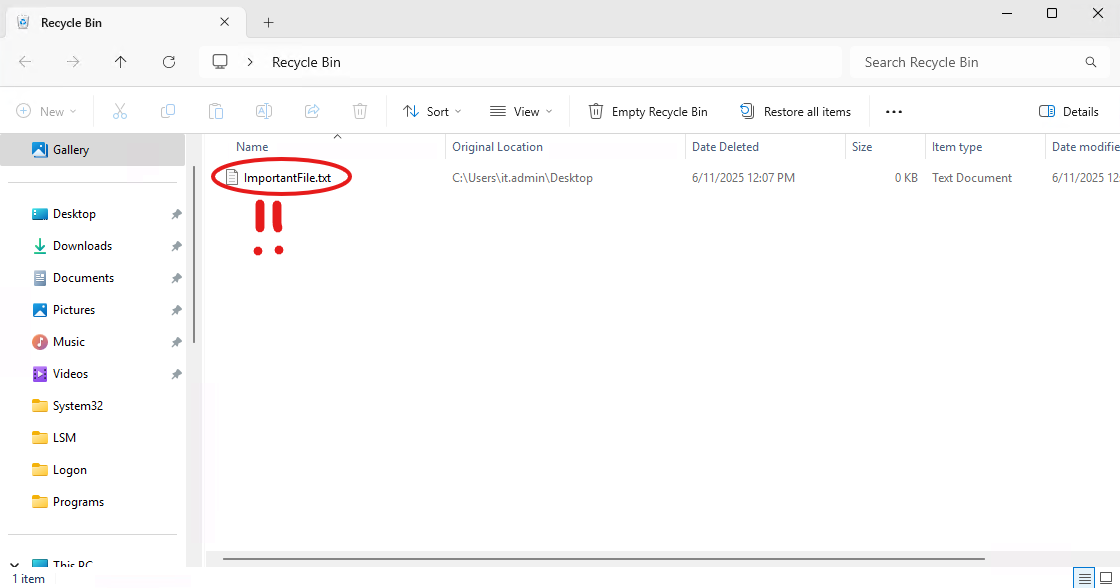
Task: Close the Recycle Bin tab
Action: pyautogui.click(x=224, y=22)
